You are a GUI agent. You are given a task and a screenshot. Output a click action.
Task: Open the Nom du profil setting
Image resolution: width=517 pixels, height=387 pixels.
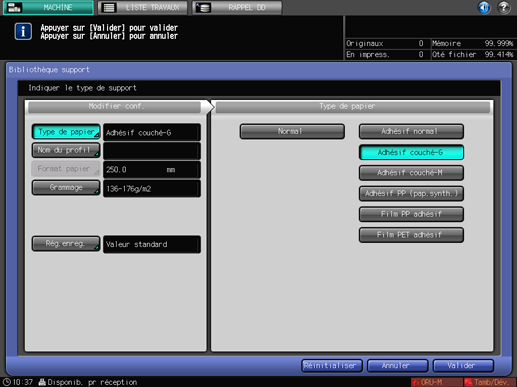(66, 150)
